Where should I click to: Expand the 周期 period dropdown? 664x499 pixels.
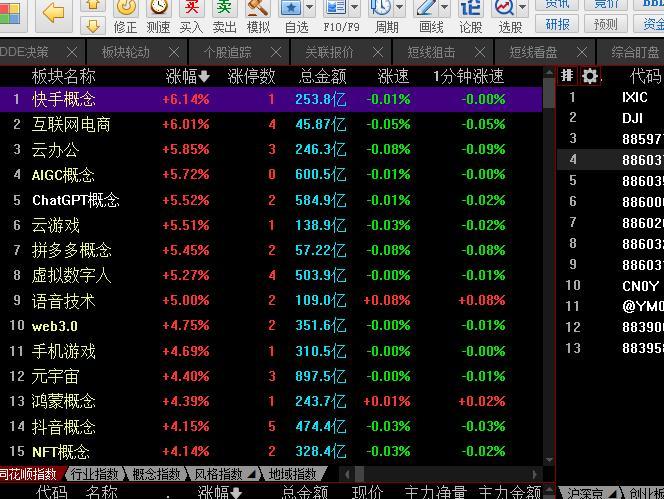pos(398,8)
